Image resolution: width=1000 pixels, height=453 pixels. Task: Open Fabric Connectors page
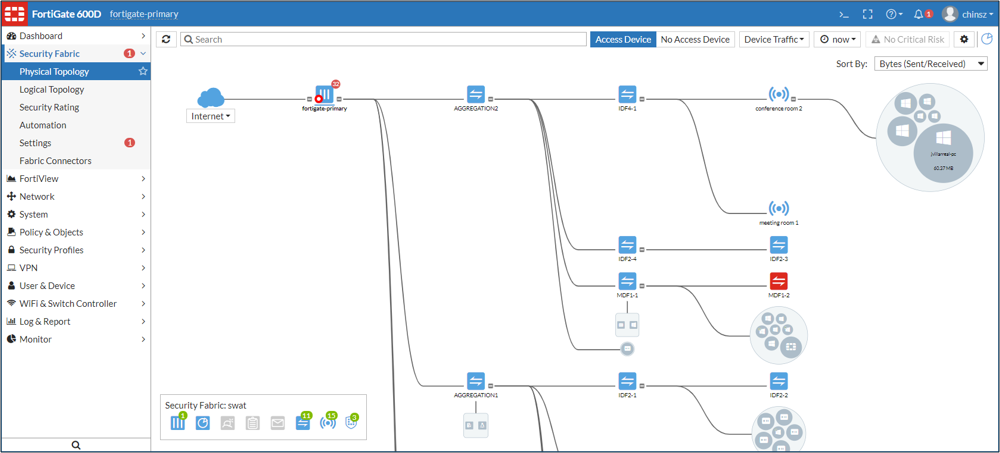coord(55,161)
